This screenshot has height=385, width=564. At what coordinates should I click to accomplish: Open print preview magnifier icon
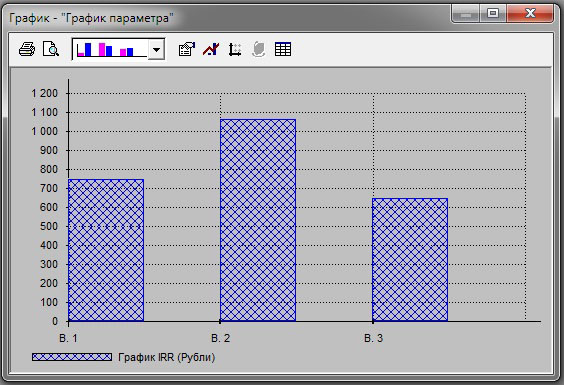(x=51, y=49)
